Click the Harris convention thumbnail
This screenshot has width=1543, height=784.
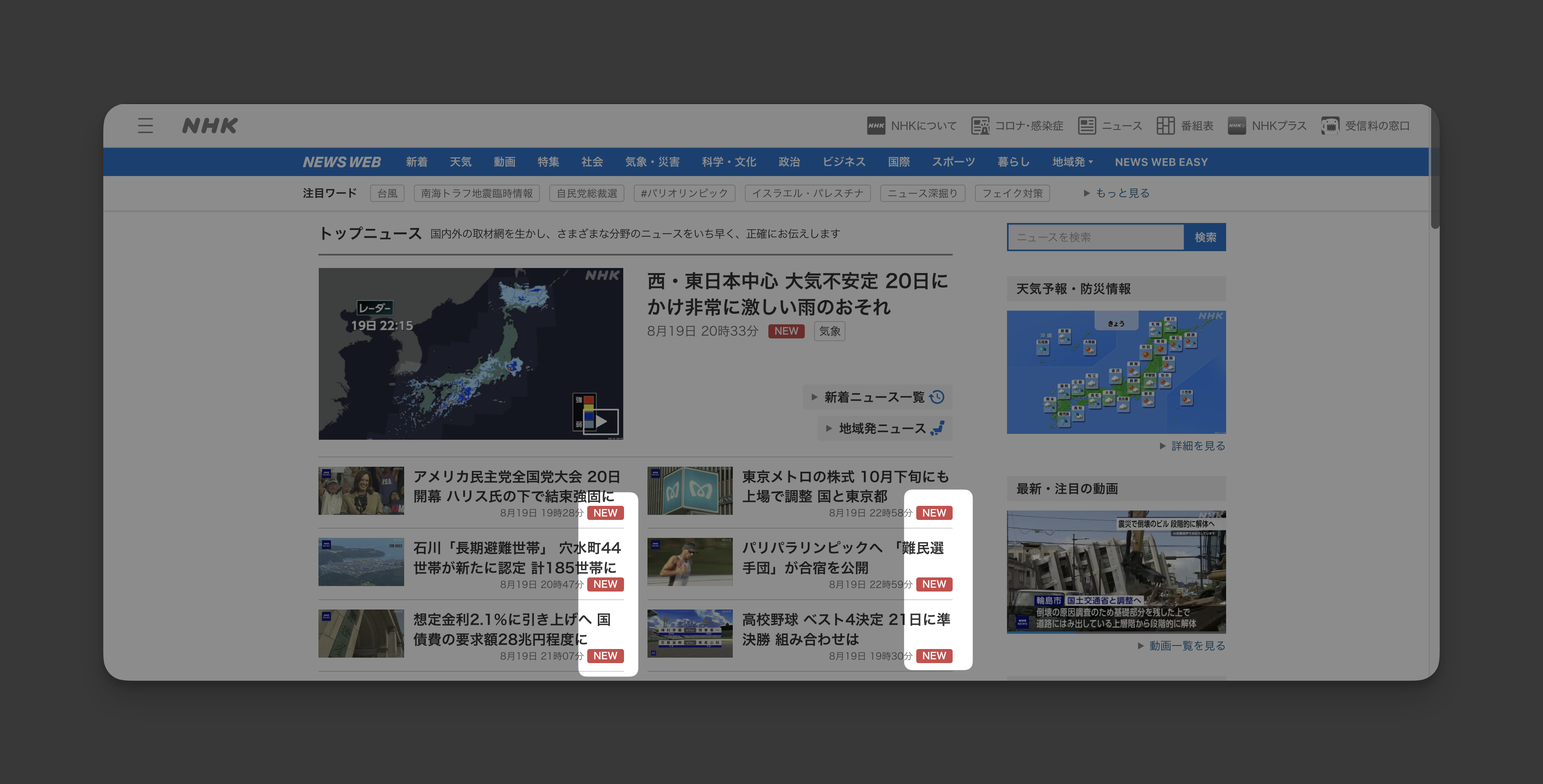pos(361,491)
